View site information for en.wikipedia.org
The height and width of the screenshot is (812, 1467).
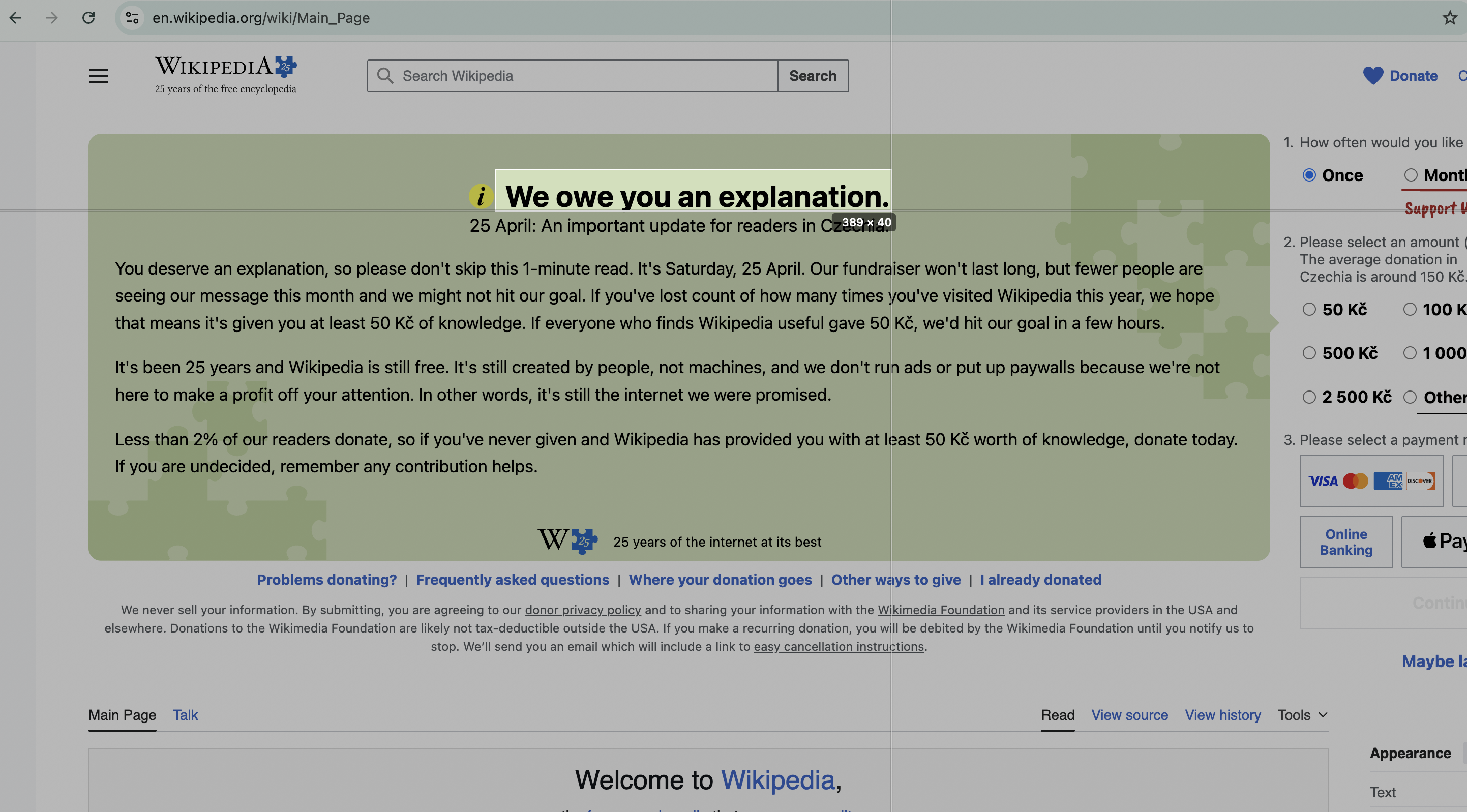tap(132, 18)
